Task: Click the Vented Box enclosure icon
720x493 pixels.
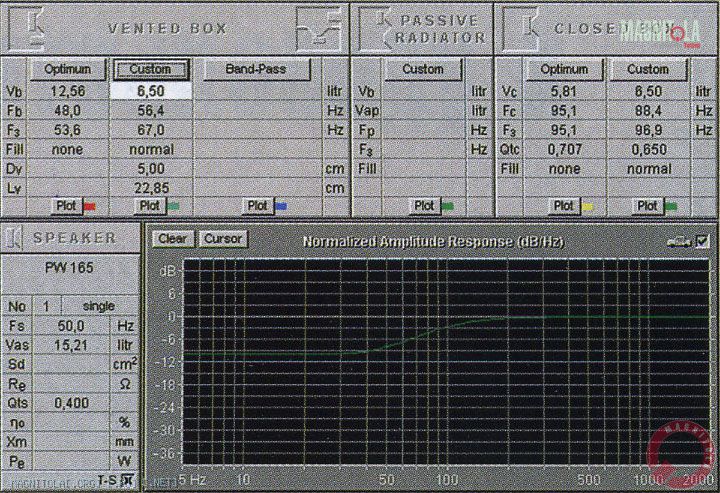Action: click(x=28, y=28)
